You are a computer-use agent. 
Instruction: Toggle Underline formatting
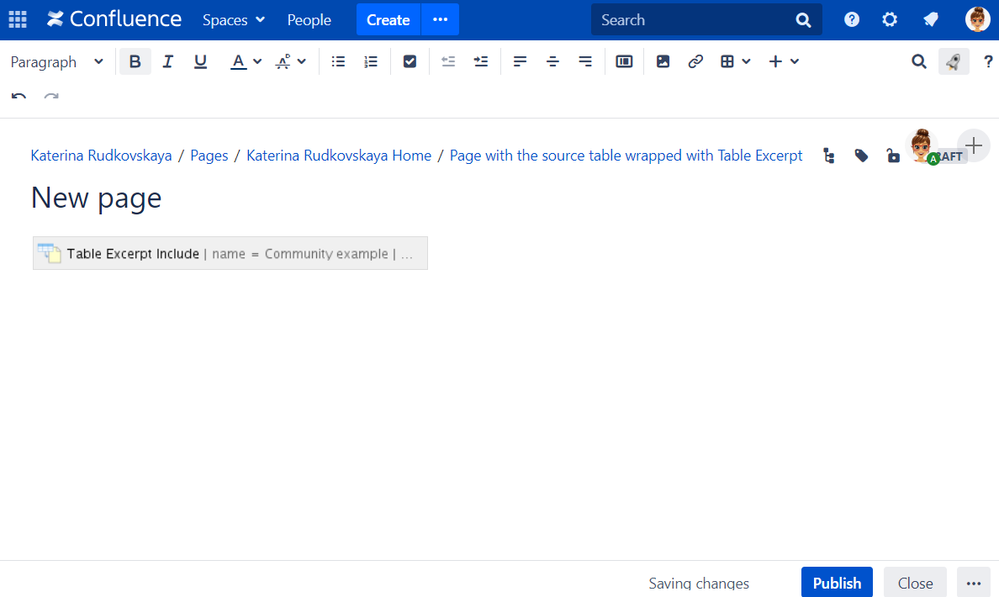click(200, 62)
